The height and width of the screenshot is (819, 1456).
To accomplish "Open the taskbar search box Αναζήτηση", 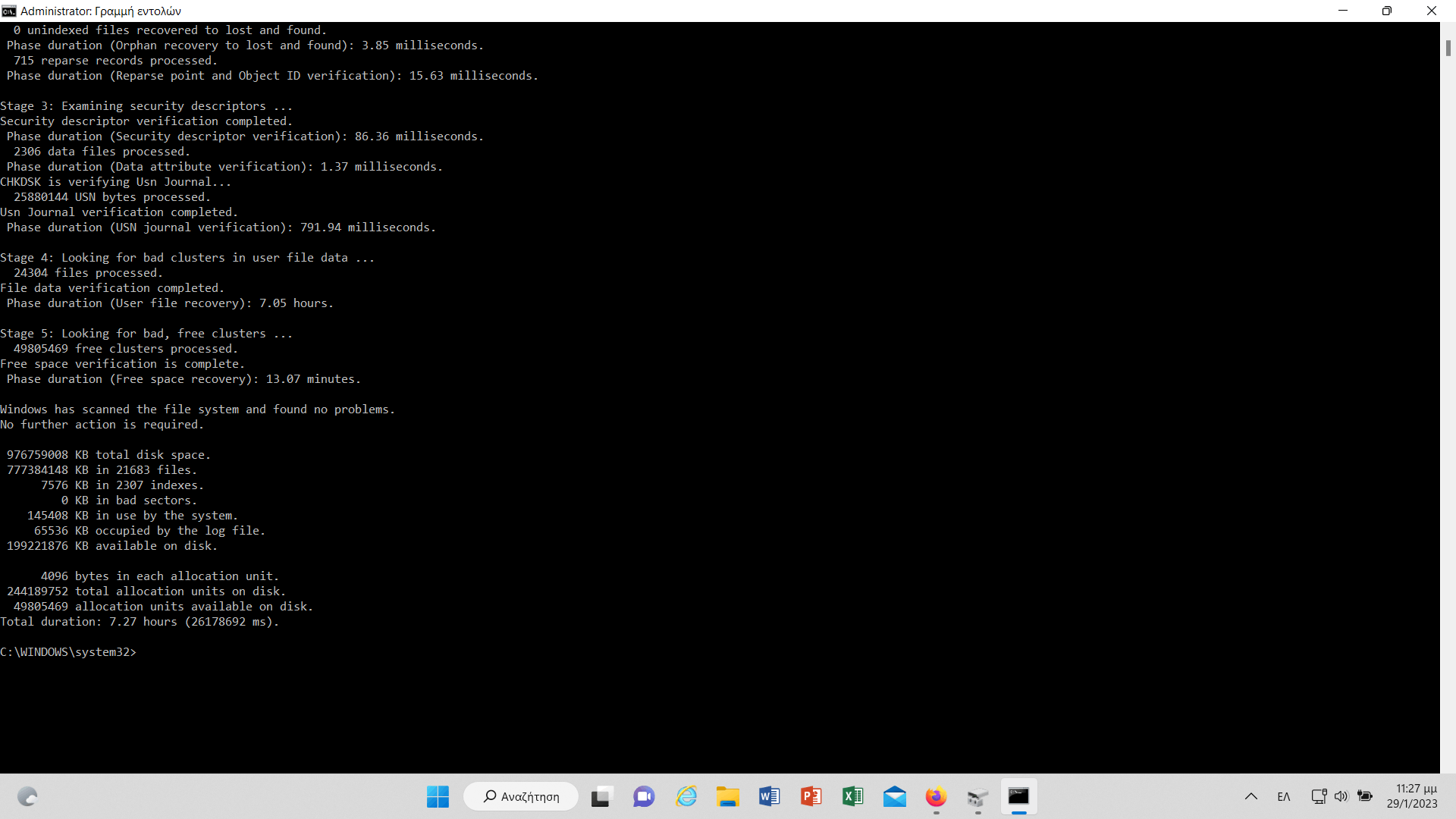I will [x=521, y=796].
